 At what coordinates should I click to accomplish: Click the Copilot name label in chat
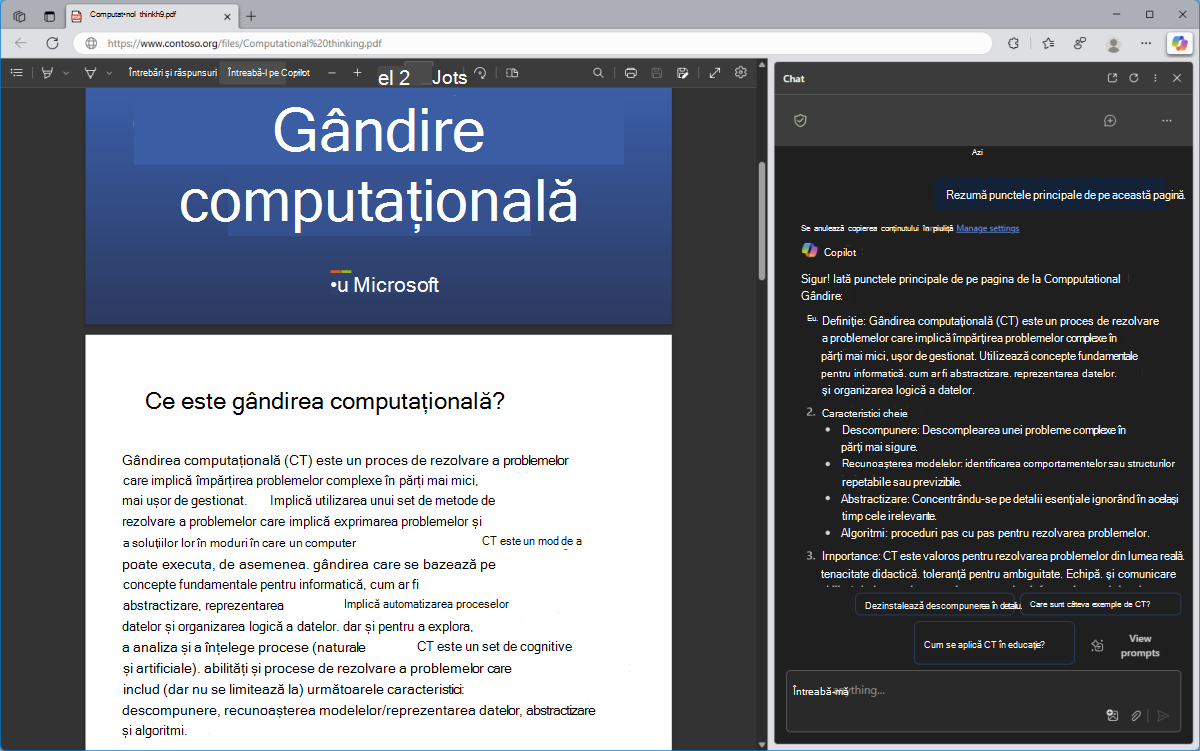[x=839, y=253]
